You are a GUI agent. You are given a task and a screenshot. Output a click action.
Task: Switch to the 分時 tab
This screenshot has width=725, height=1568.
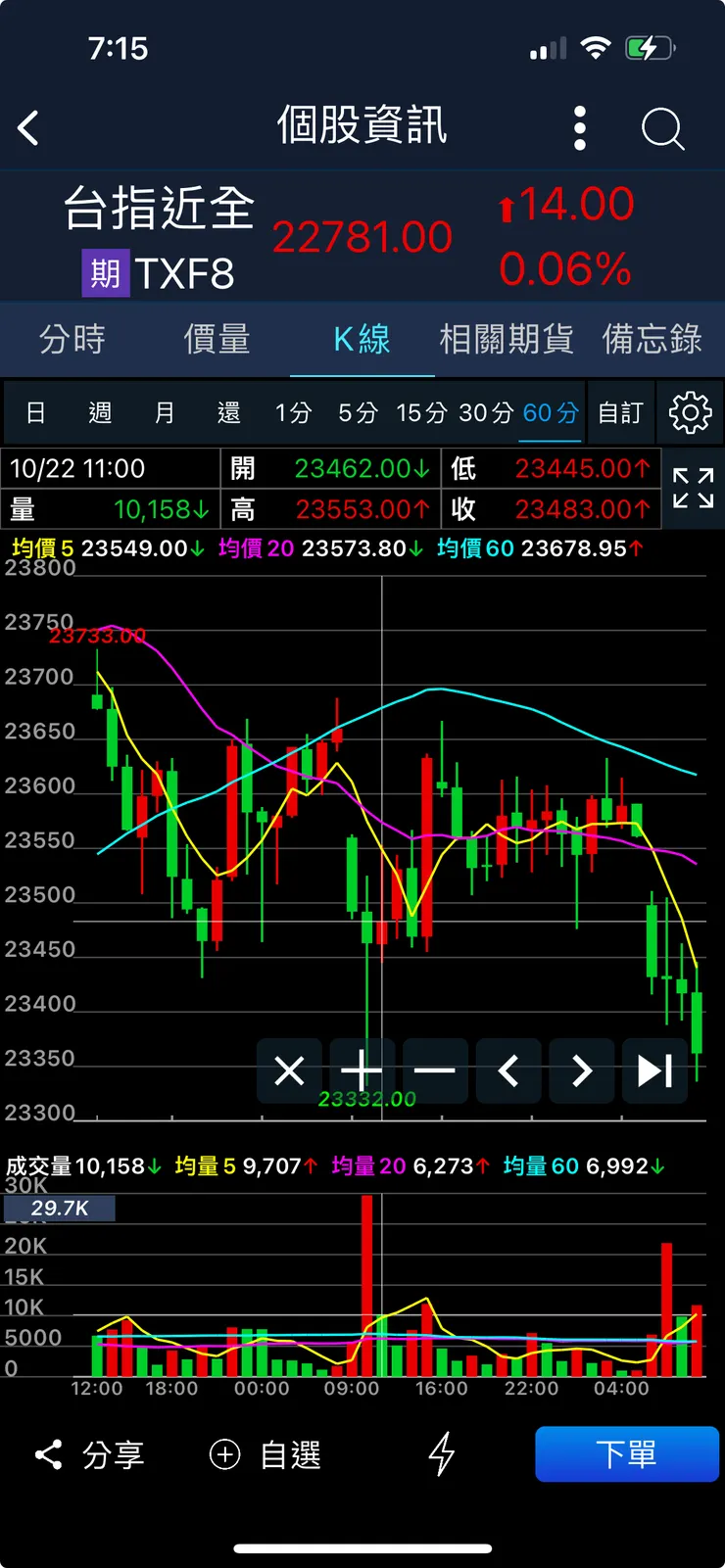pyautogui.click(x=72, y=339)
